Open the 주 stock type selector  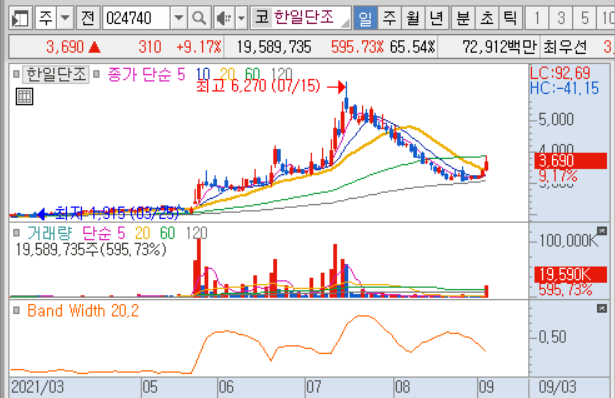point(46,18)
